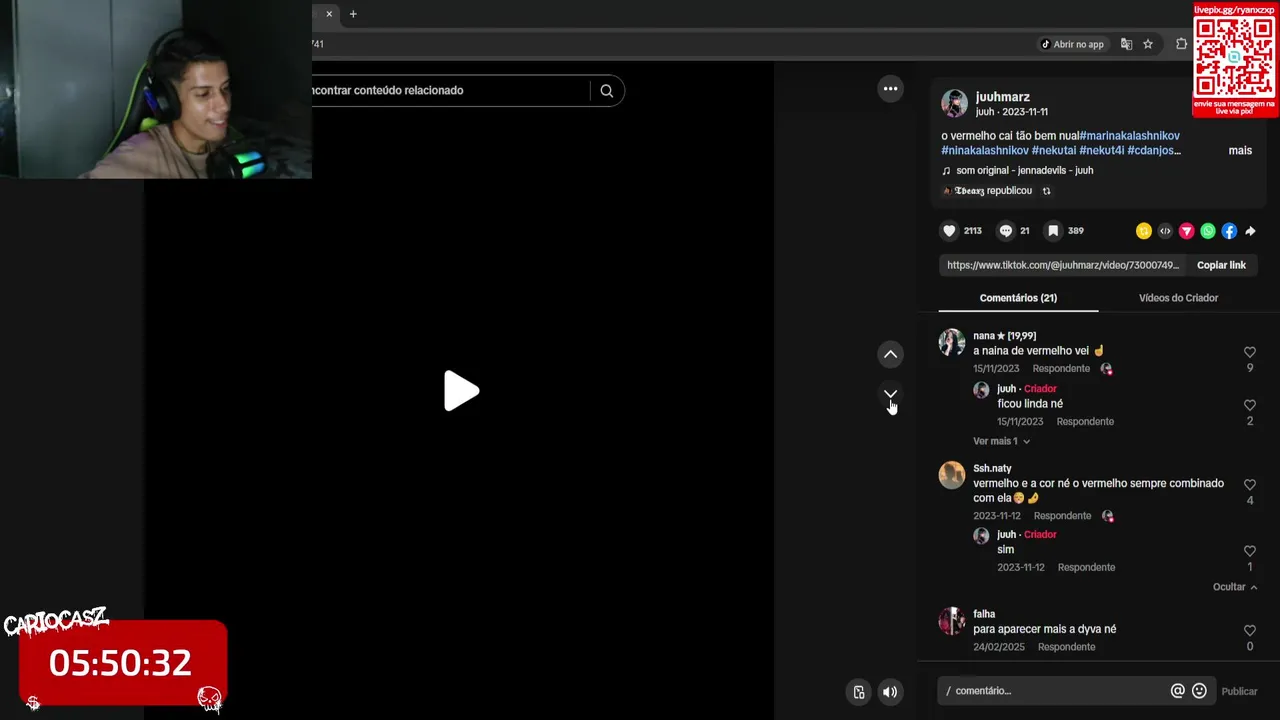Open comments via the speech bubble (21)
This screenshot has width=1280, height=720.
(x=1006, y=231)
